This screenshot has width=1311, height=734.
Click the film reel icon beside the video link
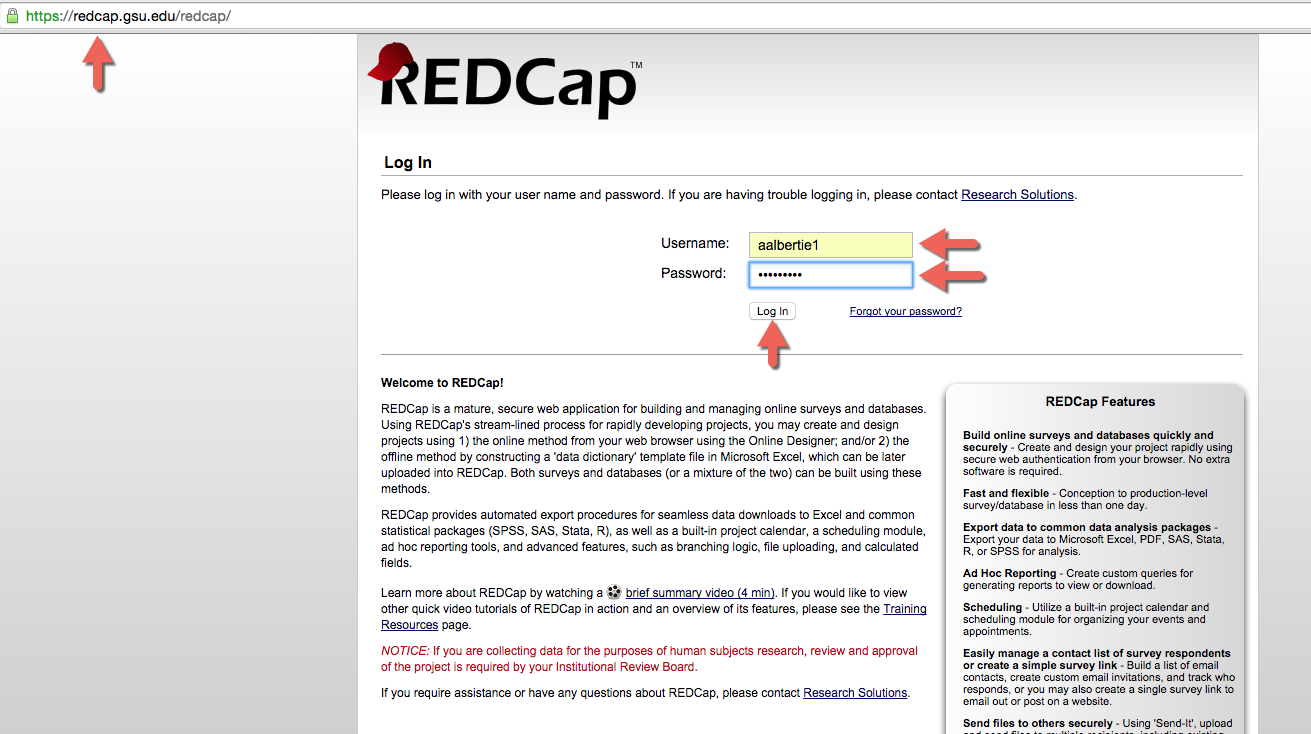pos(614,592)
